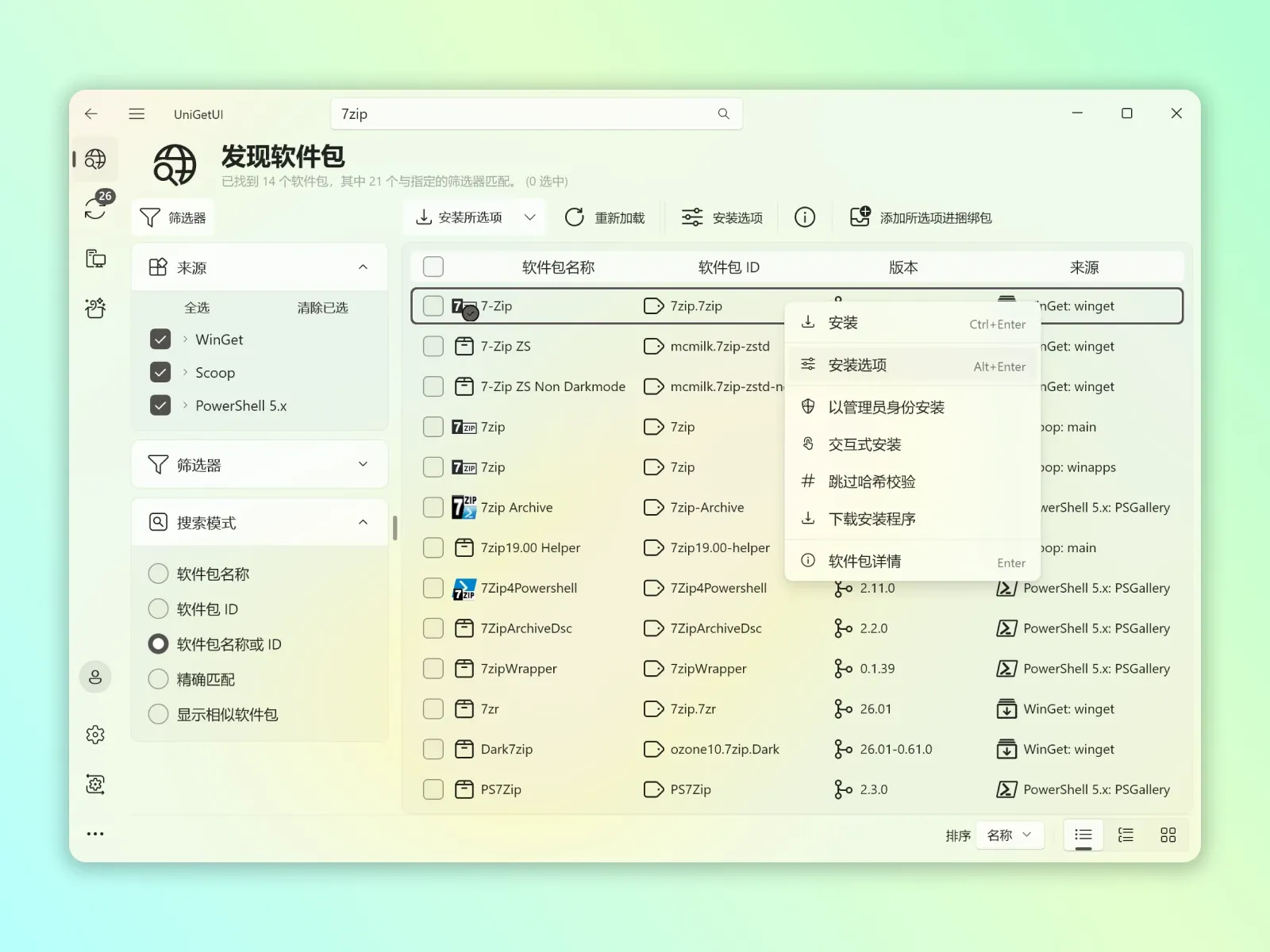The image size is (1270, 952).
Task: Expand the 筛选器 section chevron
Action: click(x=364, y=464)
